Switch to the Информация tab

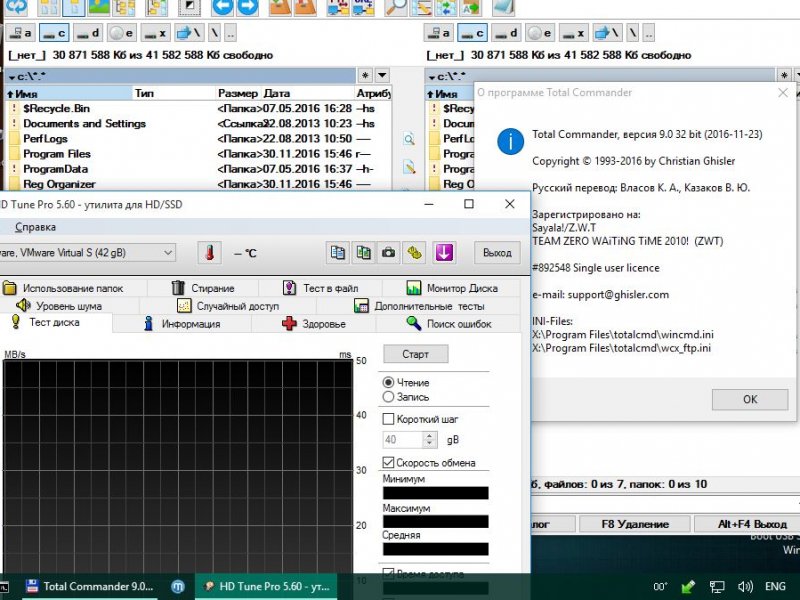click(183, 324)
